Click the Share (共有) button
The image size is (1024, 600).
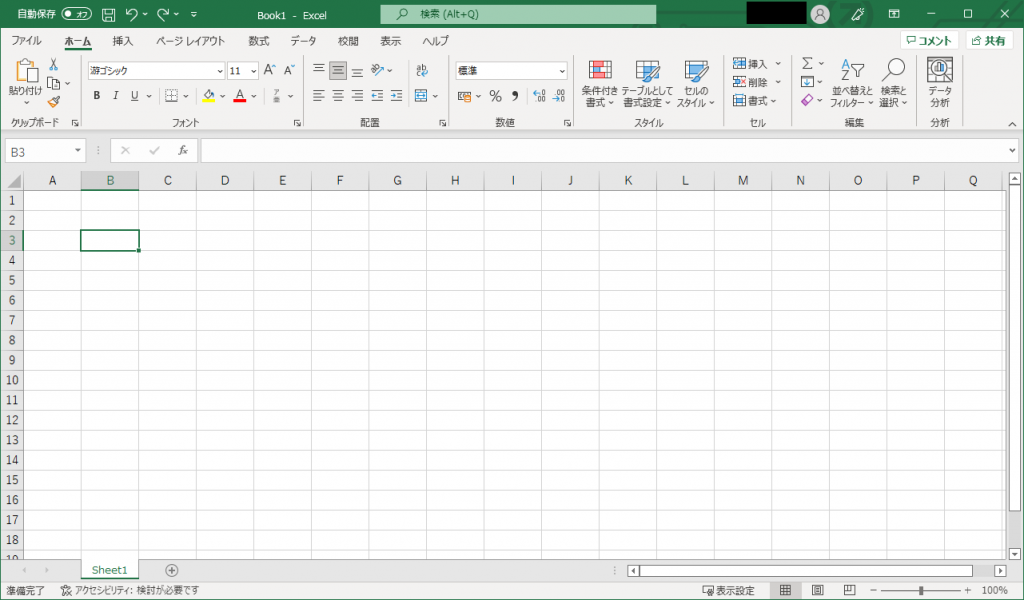[989, 40]
